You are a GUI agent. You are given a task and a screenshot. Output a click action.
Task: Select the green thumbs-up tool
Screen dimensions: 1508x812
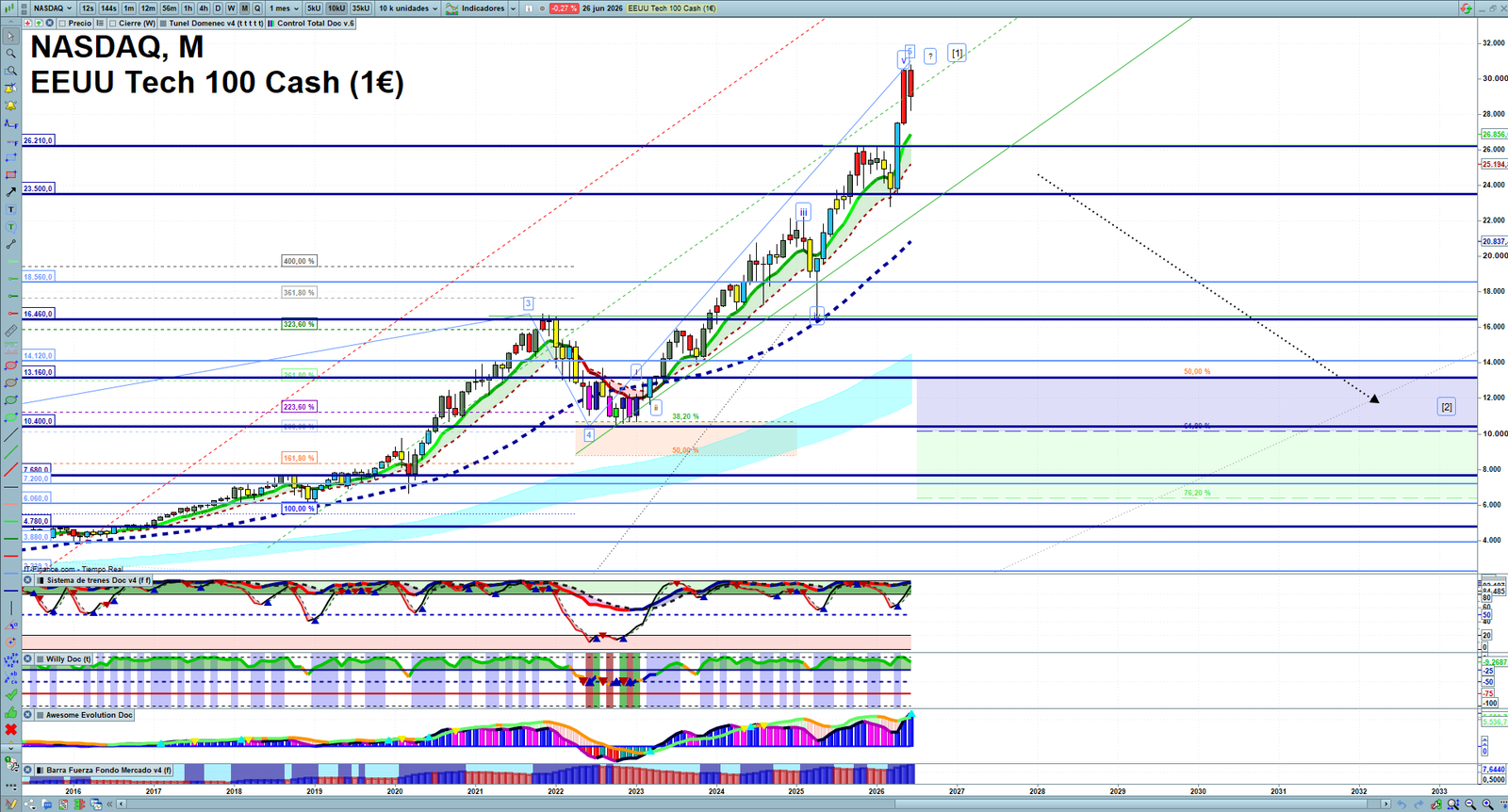click(11, 712)
